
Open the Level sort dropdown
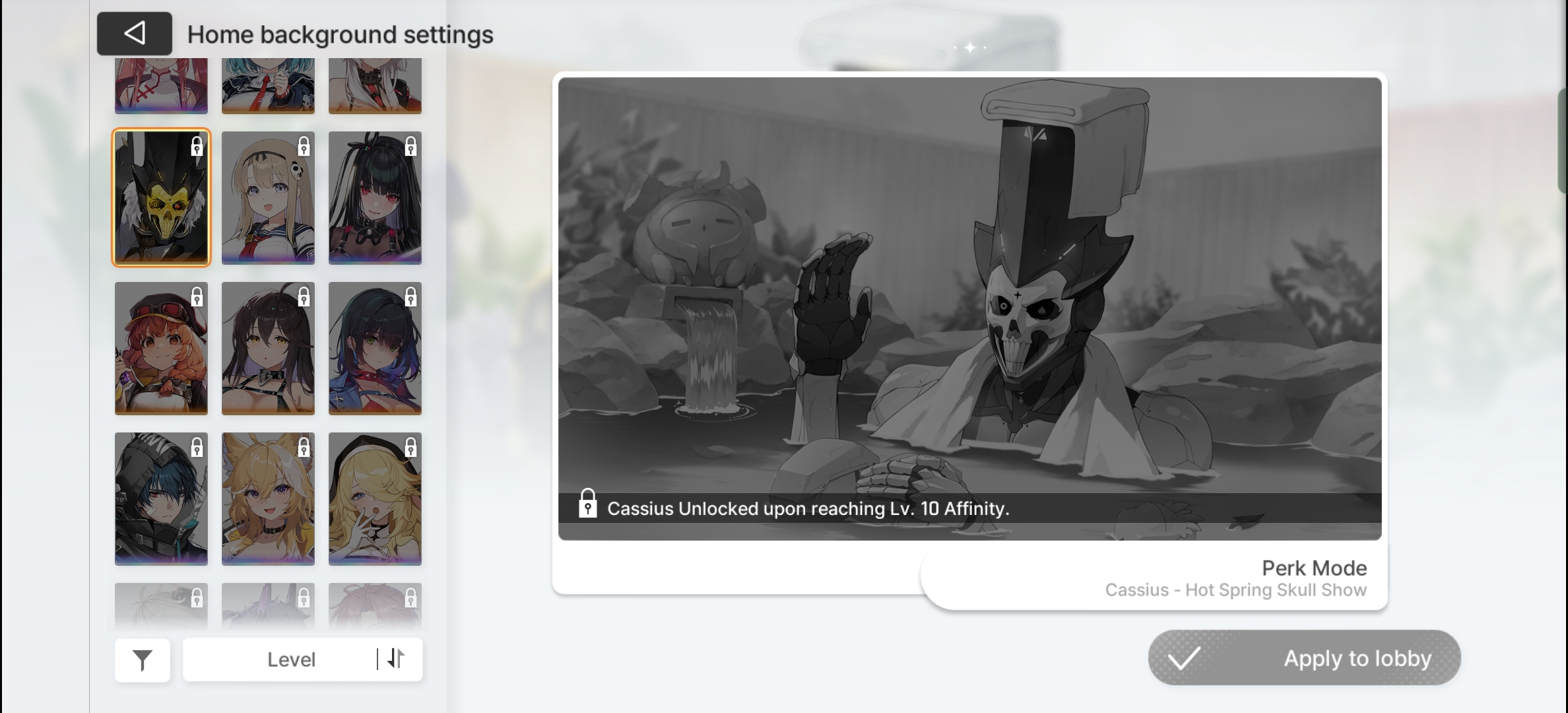click(290, 660)
